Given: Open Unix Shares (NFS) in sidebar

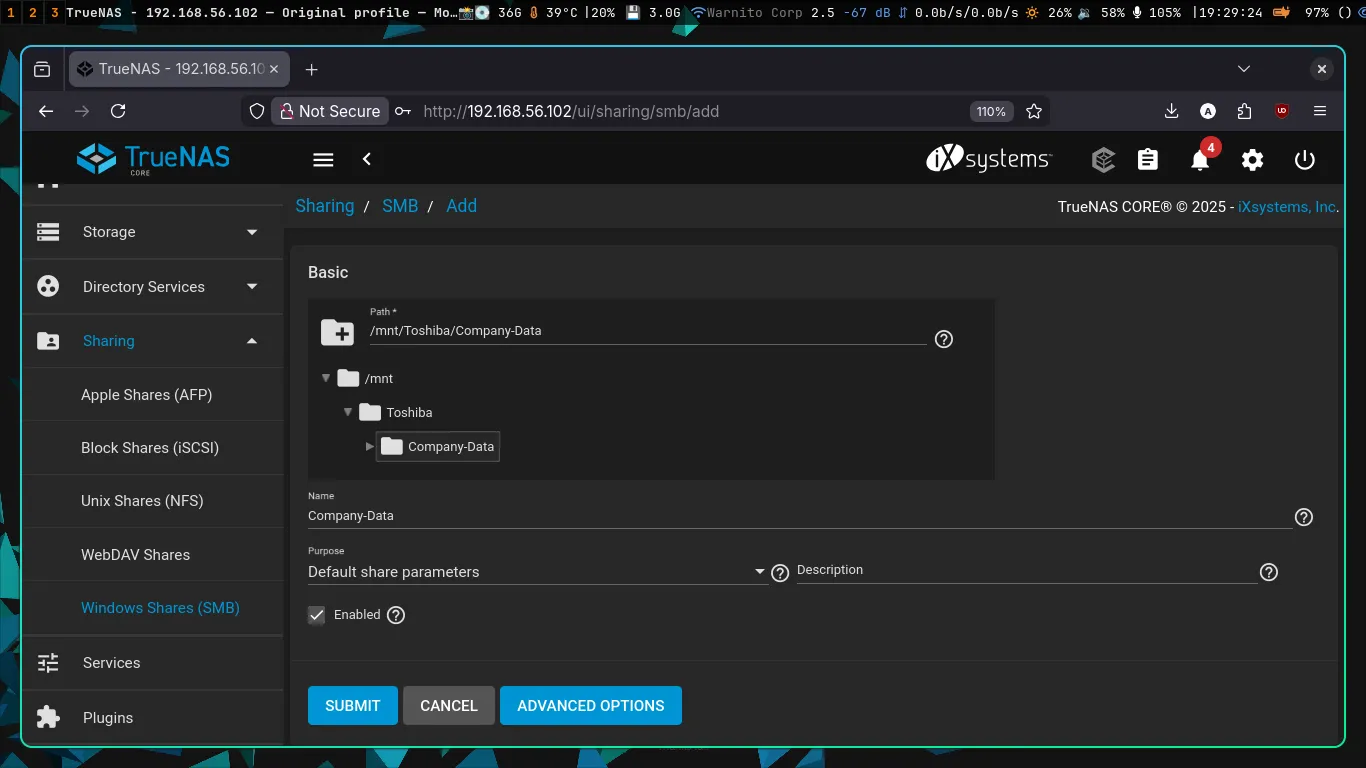Looking at the screenshot, I should (x=142, y=501).
